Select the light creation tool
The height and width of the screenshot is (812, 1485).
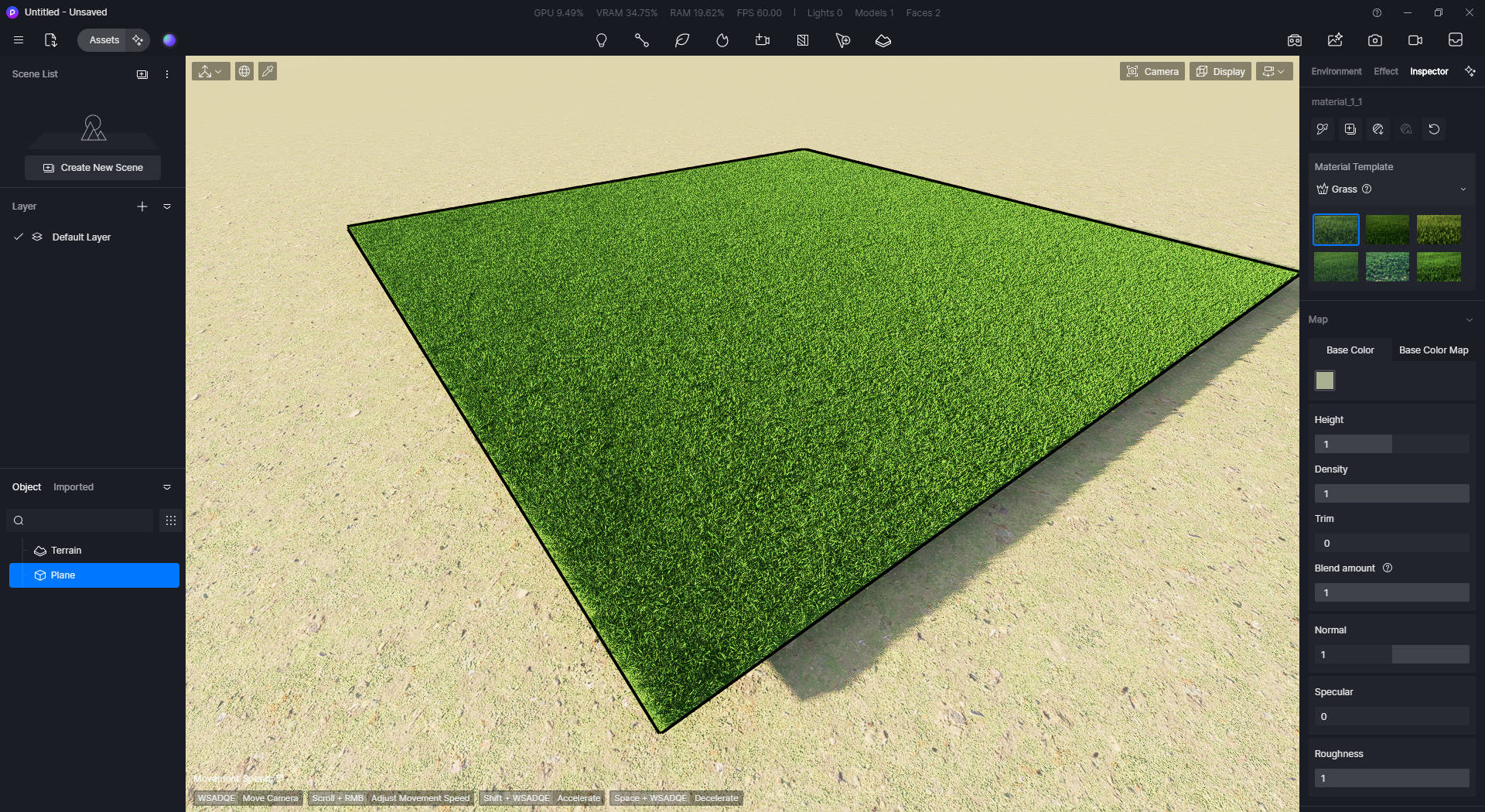(x=602, y=40)
